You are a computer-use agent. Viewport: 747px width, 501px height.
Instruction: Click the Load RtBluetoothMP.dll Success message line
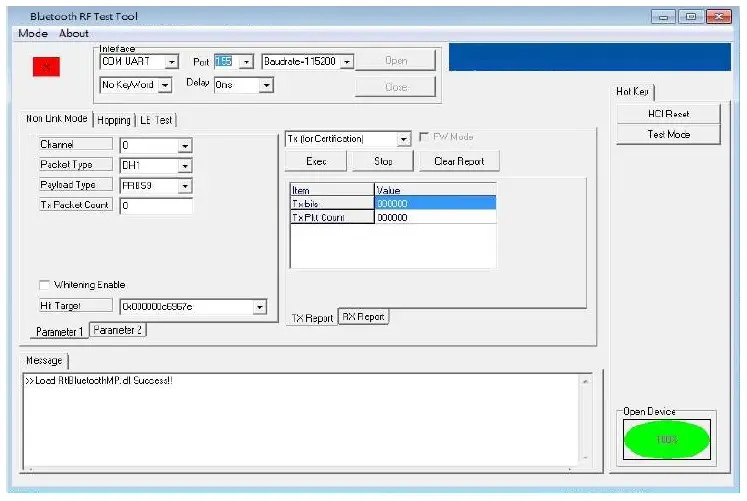[99, 381]
